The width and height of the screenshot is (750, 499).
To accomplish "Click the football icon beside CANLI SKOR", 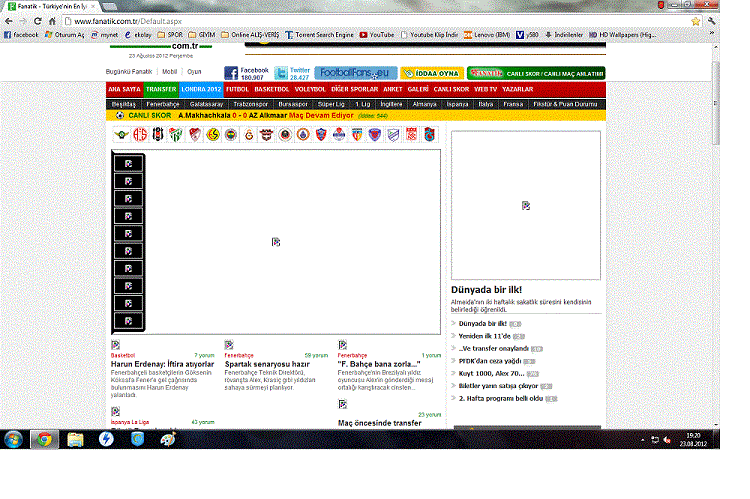I will (120, 115).
